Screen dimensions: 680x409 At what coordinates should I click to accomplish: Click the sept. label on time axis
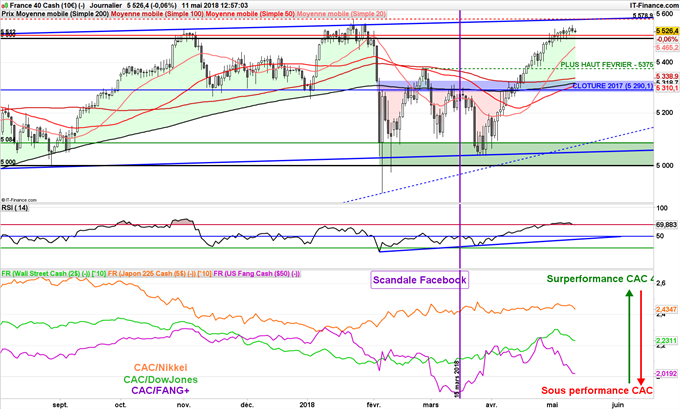pyautogui.click(x=60, y=405)
